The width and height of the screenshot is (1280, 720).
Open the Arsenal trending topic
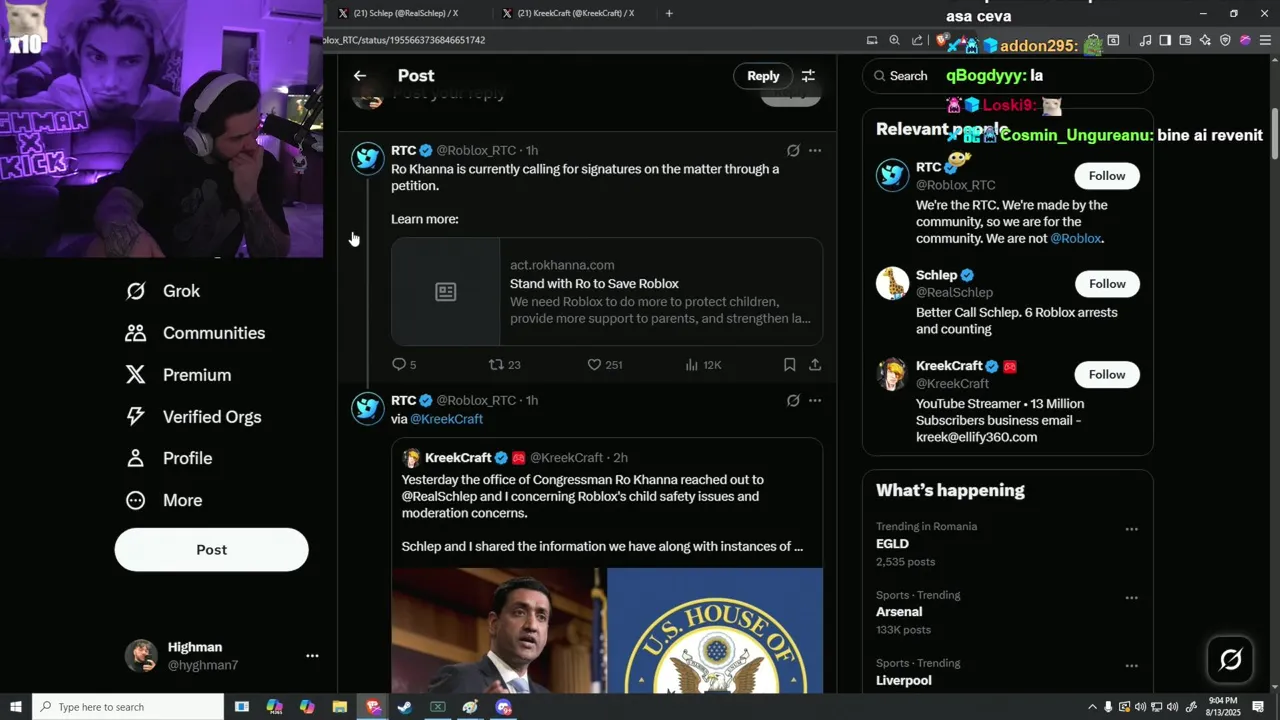1007,612
